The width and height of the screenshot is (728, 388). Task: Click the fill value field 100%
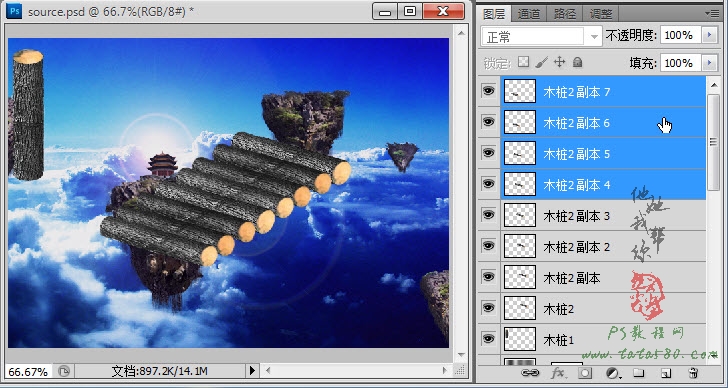pos(681,63)
